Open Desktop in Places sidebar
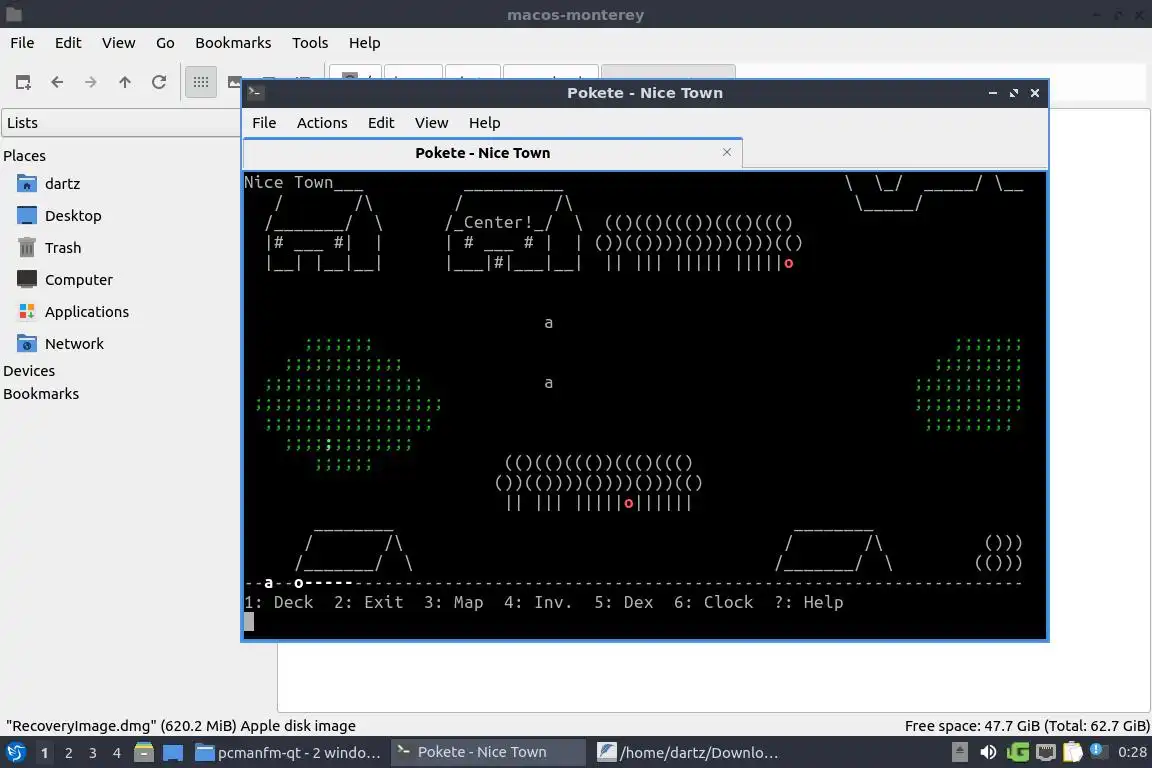Screen dimensions: 1152x768 (59, 215)
